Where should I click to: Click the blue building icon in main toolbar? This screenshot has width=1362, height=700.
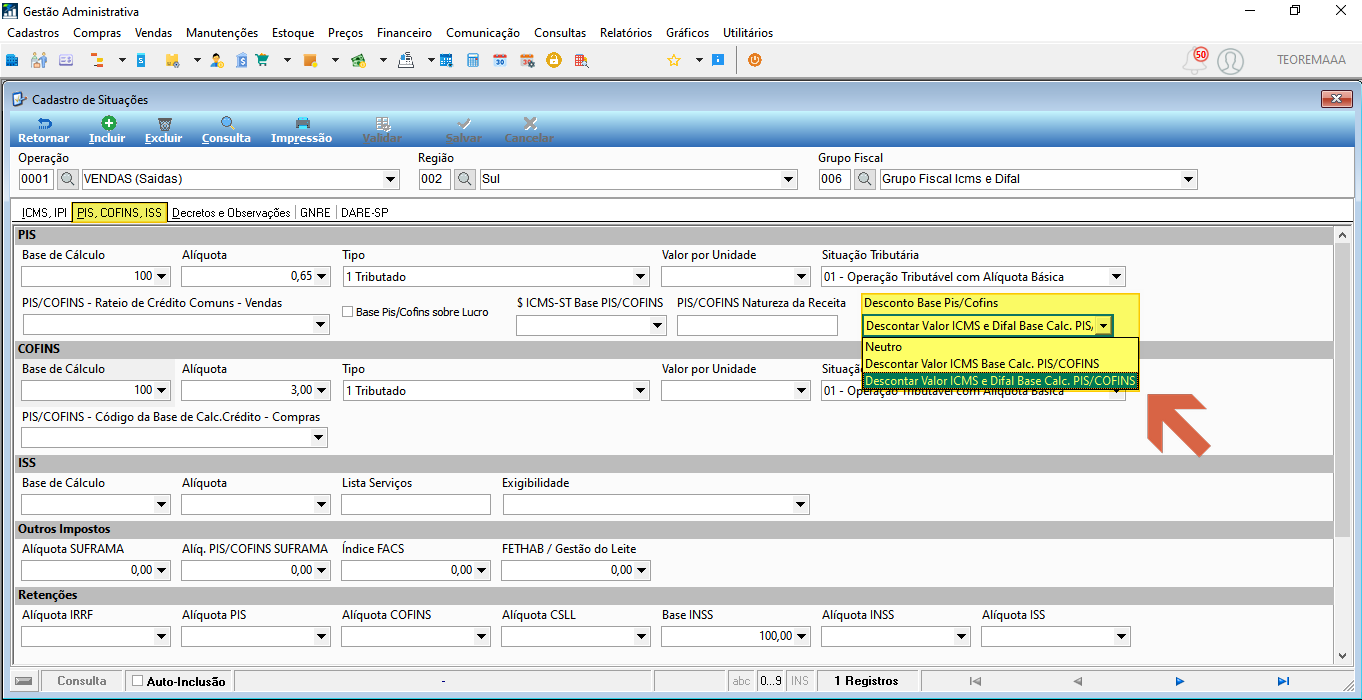coord(13,60)
